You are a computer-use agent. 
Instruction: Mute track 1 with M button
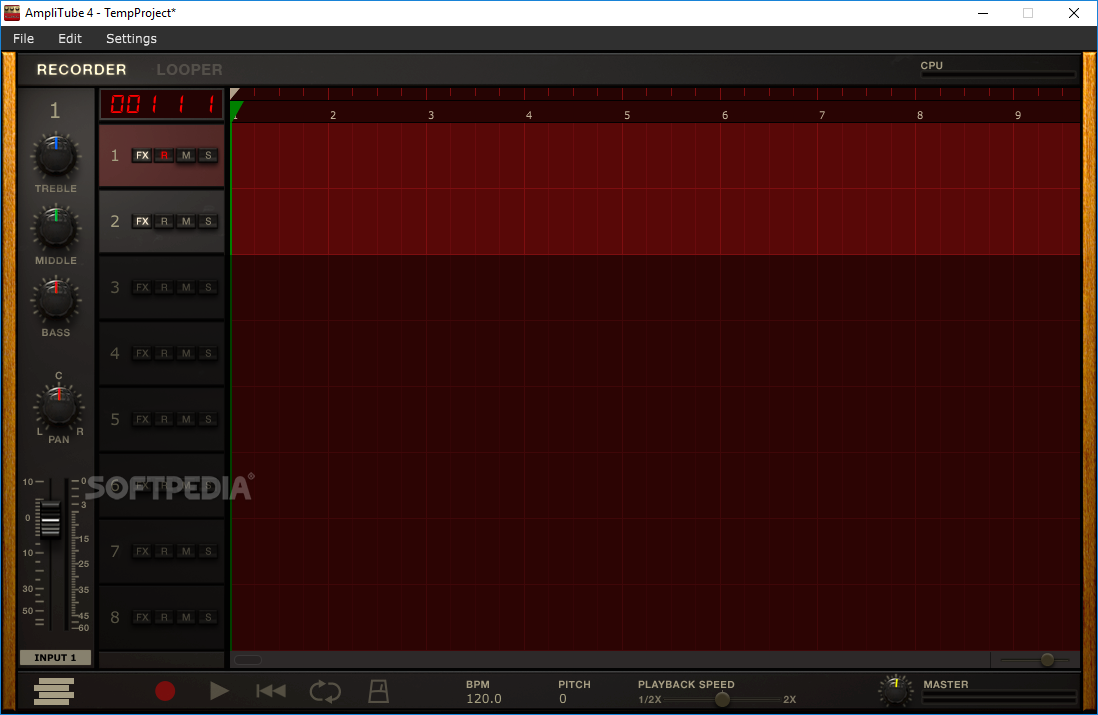(186, 155)
